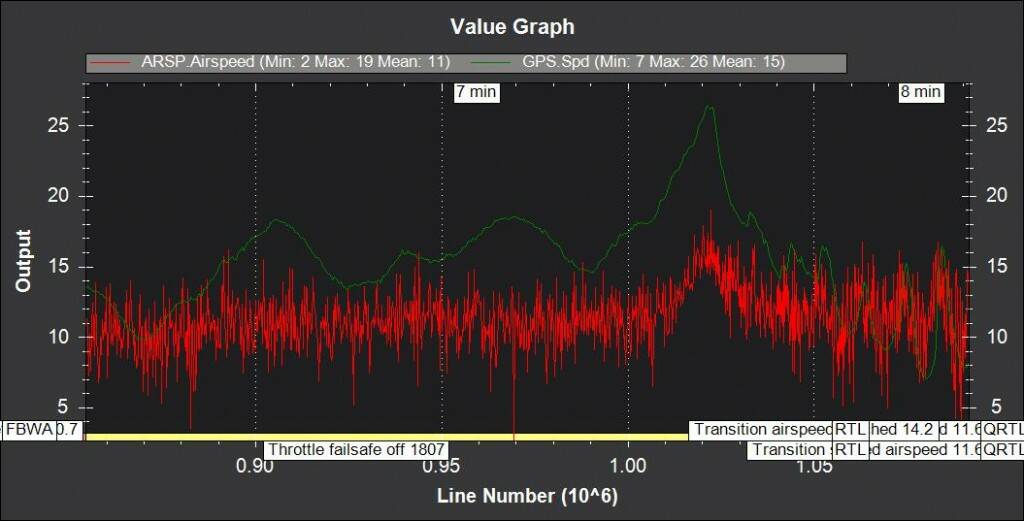This screenshot has width=1024, height=521.
Task: Click the GPS.Spd legend entry
Action: coord(653,62)
